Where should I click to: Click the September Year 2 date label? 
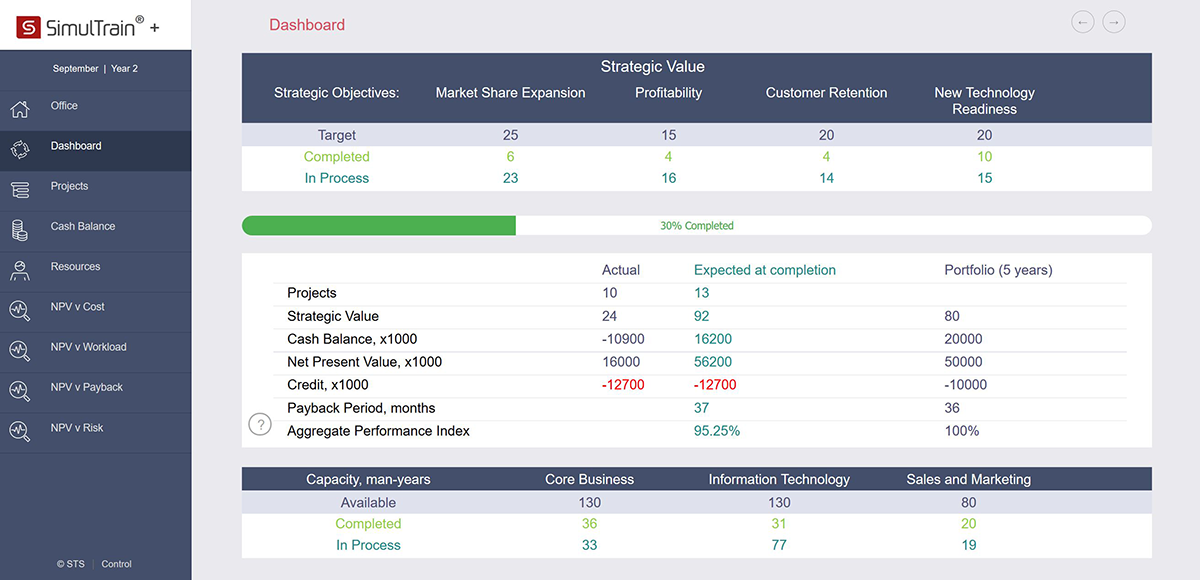click(x=95, y=69)
